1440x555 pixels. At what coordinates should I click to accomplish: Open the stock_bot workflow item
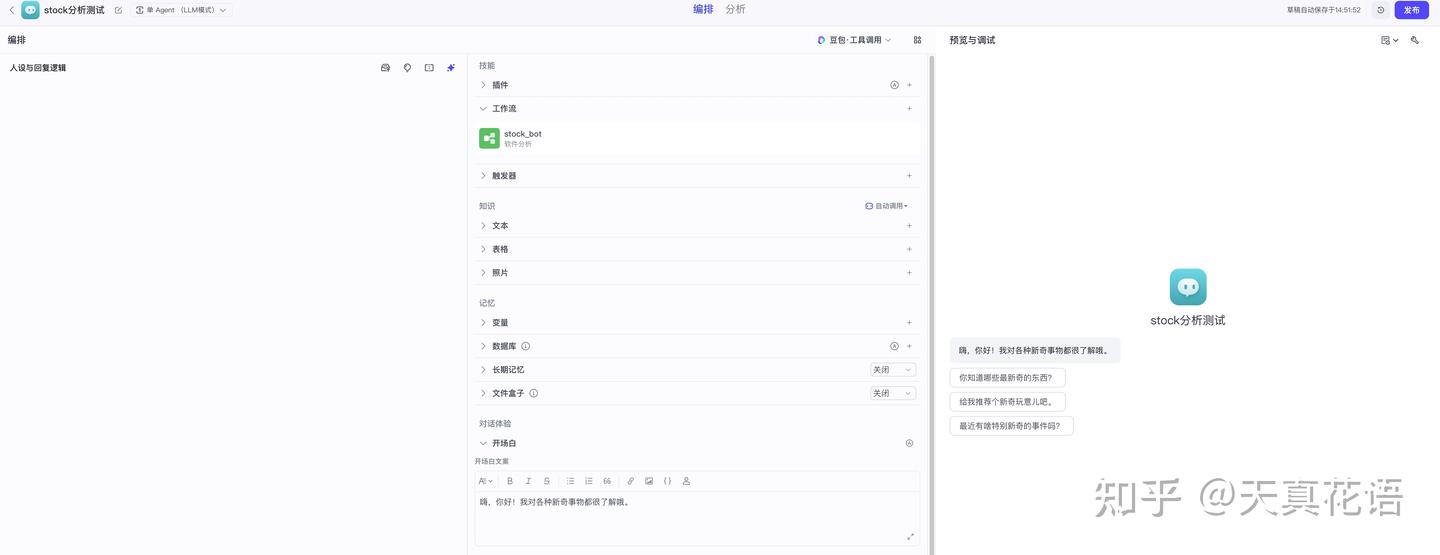(696, 138)
